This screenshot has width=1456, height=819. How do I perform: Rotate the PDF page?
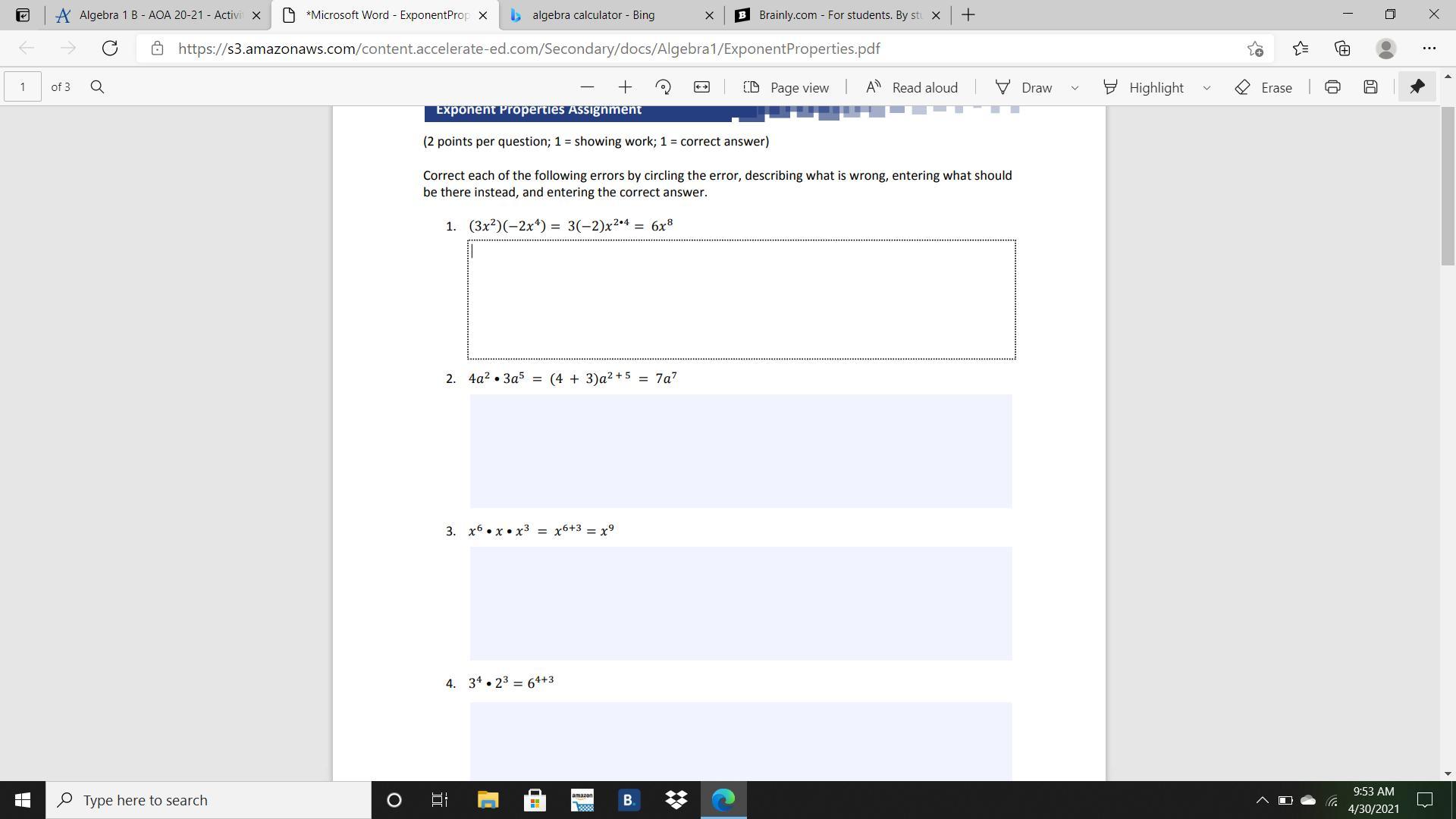[x=663, y=87]
